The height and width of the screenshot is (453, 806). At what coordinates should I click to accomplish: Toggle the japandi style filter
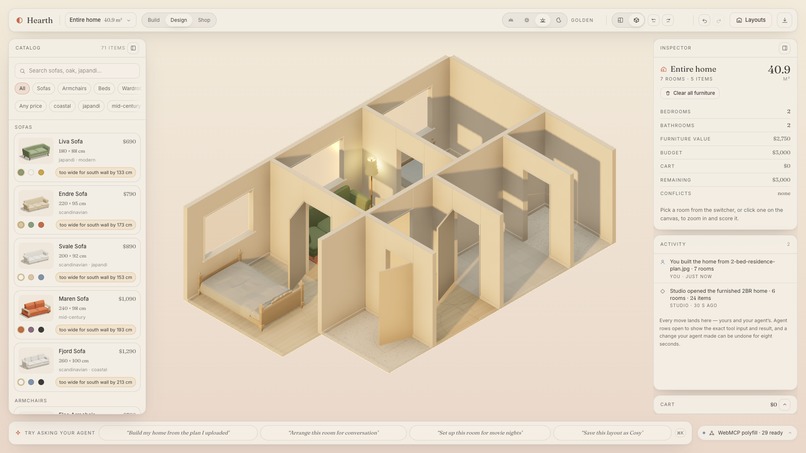click(x=91, y=106)
